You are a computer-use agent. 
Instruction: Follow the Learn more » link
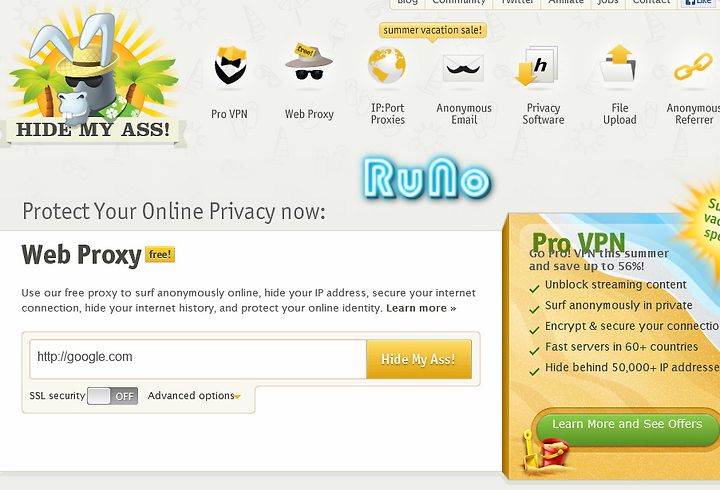pos(421,308)
